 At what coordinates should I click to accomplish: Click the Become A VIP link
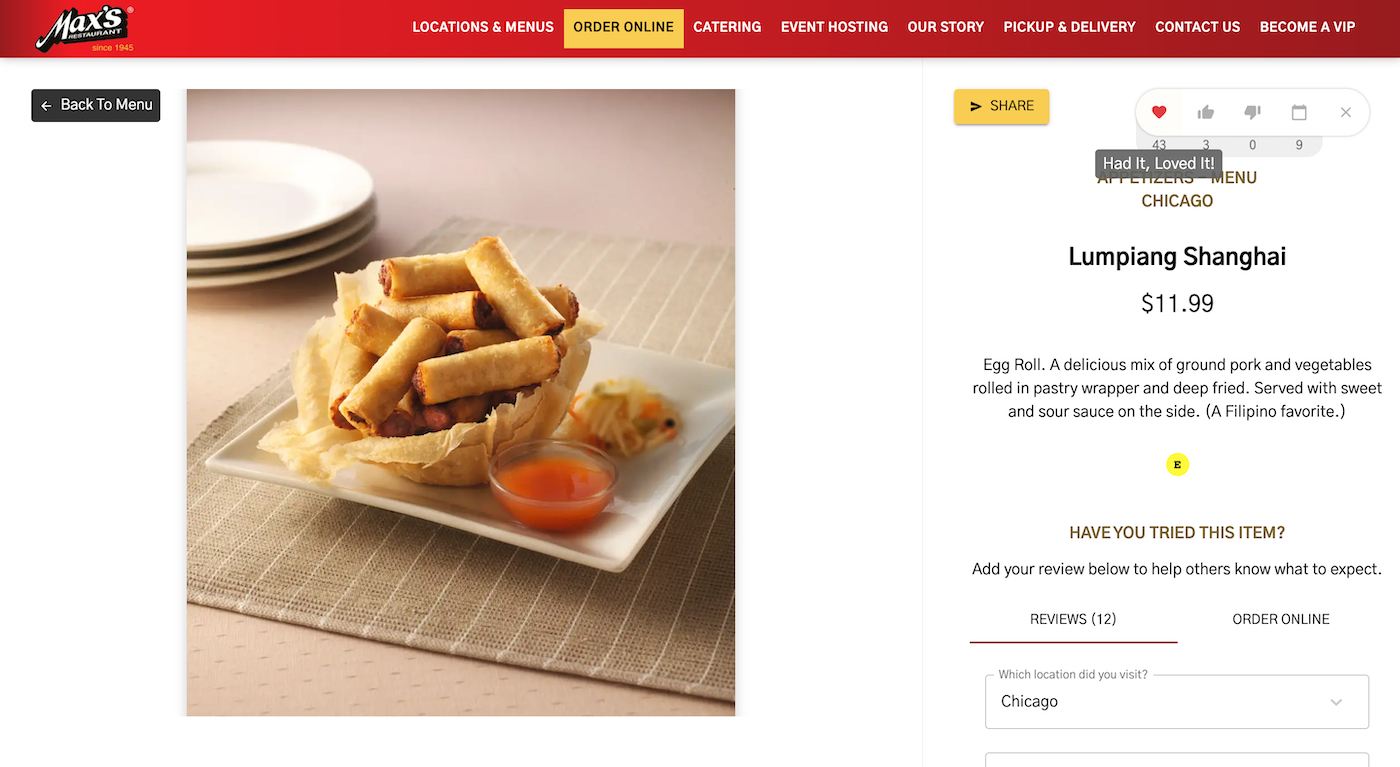(1308, 27)
